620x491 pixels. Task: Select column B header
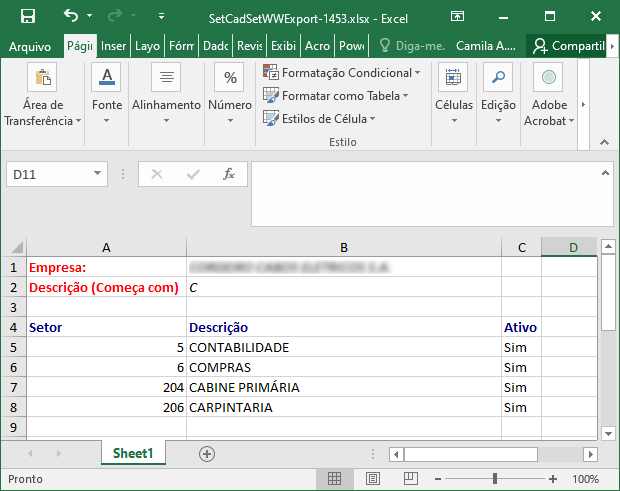click(344, 248)
